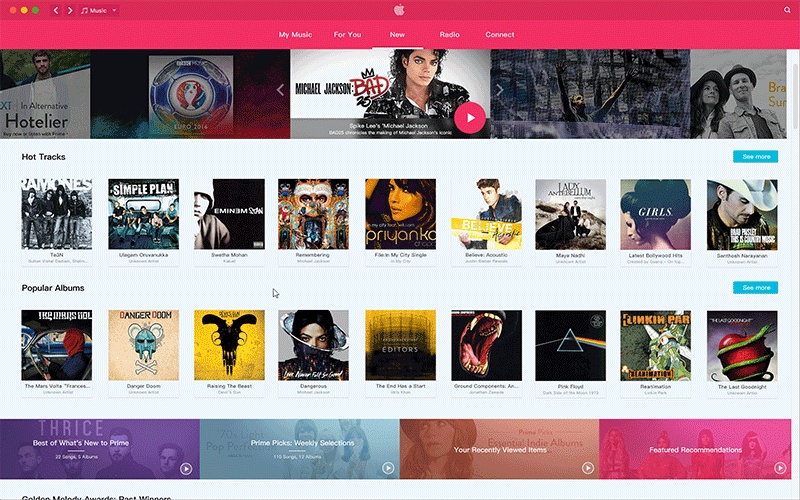Click See more for Popular Albums
Image resolution: width=800 pixels, height=500 pixels.
(756, 288)
